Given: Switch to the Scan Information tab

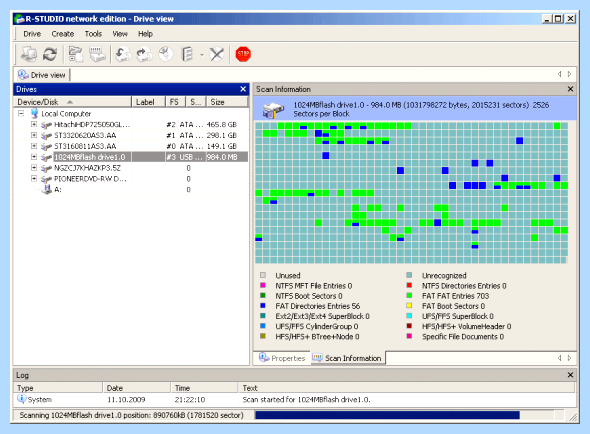Looking at the screenshot, I should click(347, 358).
